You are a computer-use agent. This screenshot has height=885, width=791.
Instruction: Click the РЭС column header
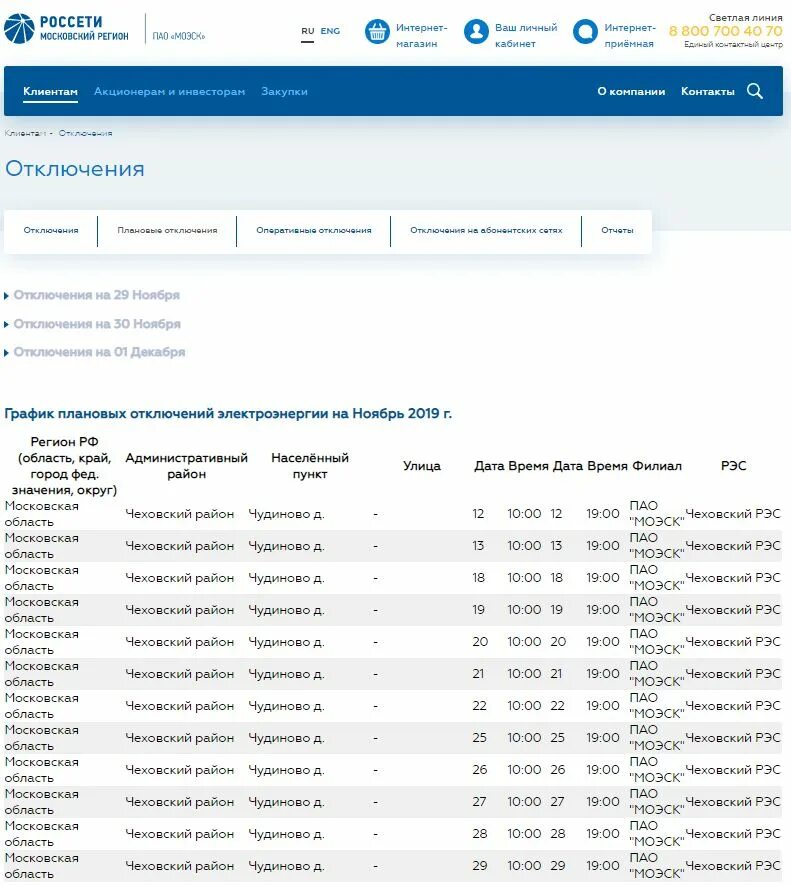tap(733, 466)
